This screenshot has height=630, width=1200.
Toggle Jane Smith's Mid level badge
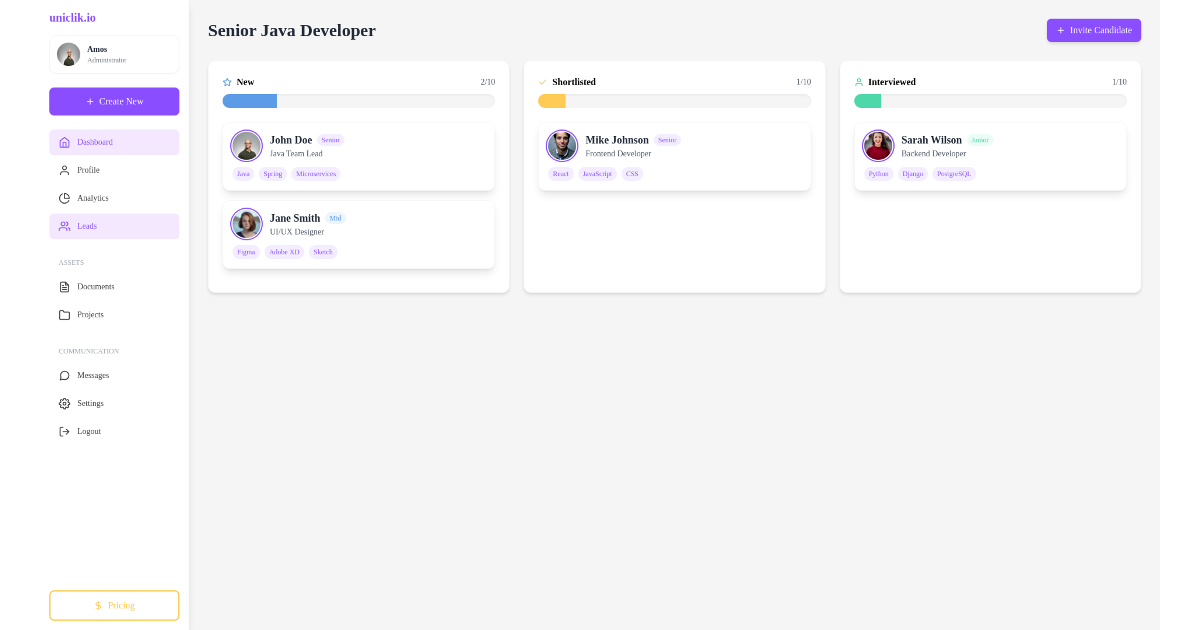(x=335, y=217)
